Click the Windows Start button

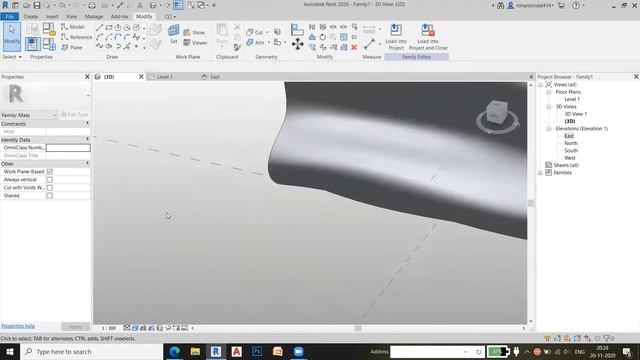coord(10,351)
